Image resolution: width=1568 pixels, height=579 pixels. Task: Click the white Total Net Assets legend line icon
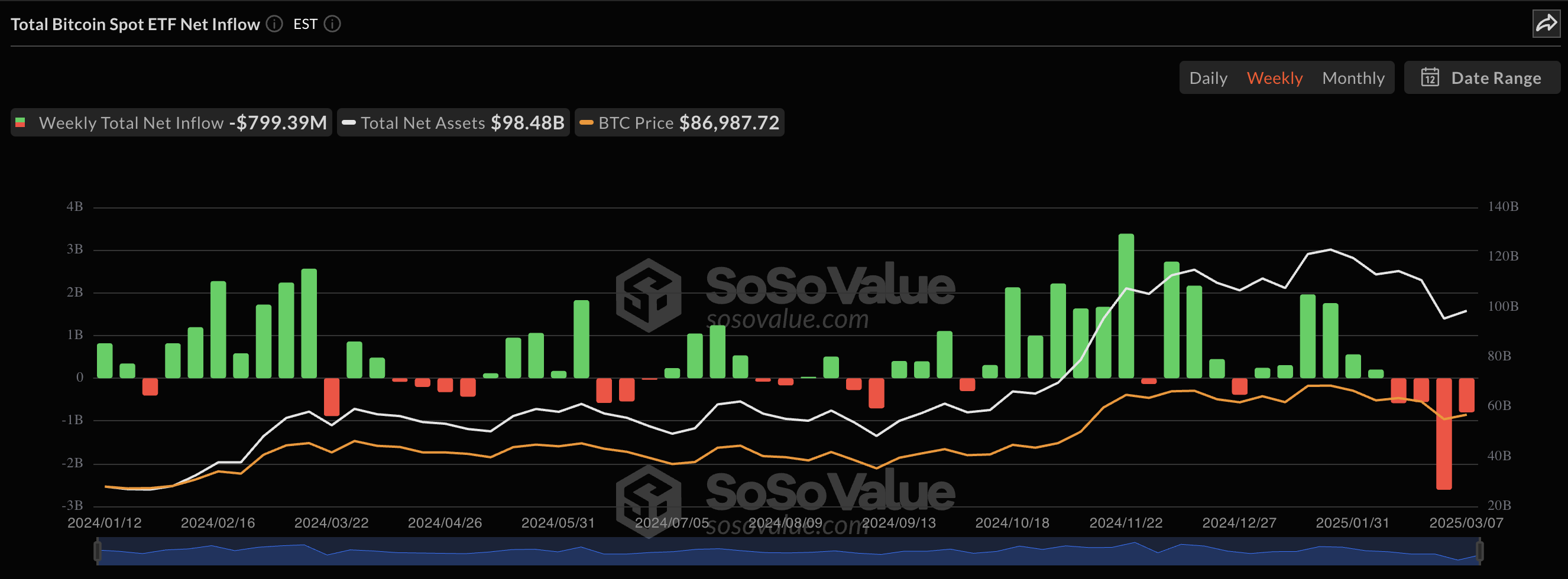[348, 122]
